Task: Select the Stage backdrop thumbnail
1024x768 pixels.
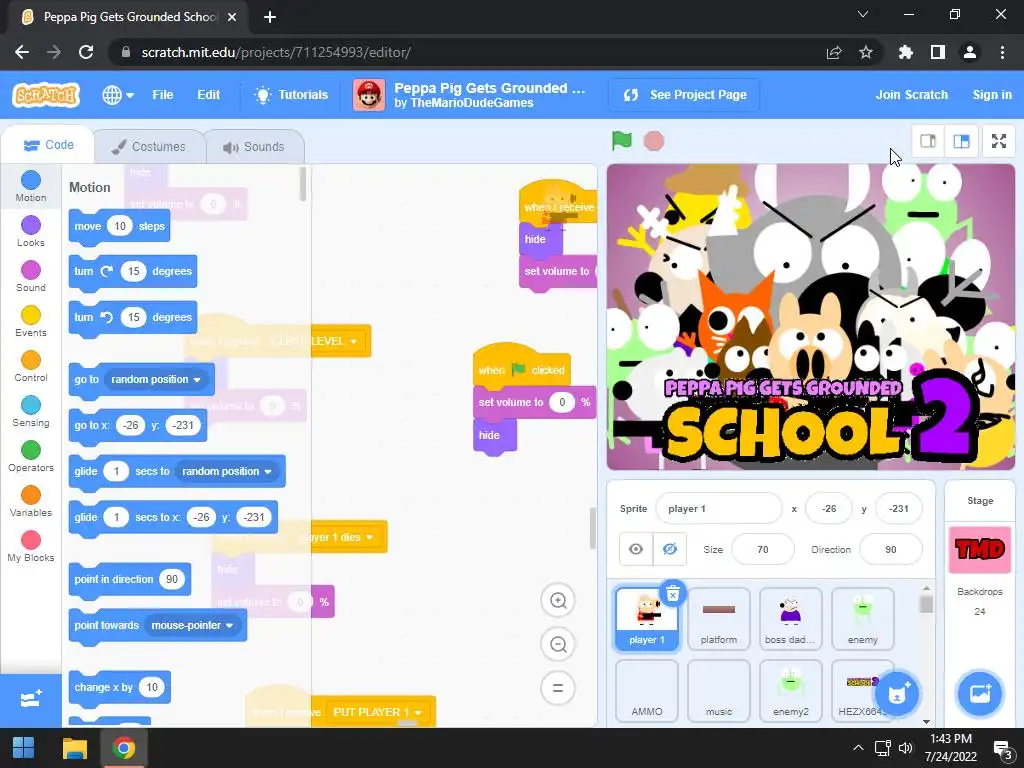Action: [x=980, y=550]
